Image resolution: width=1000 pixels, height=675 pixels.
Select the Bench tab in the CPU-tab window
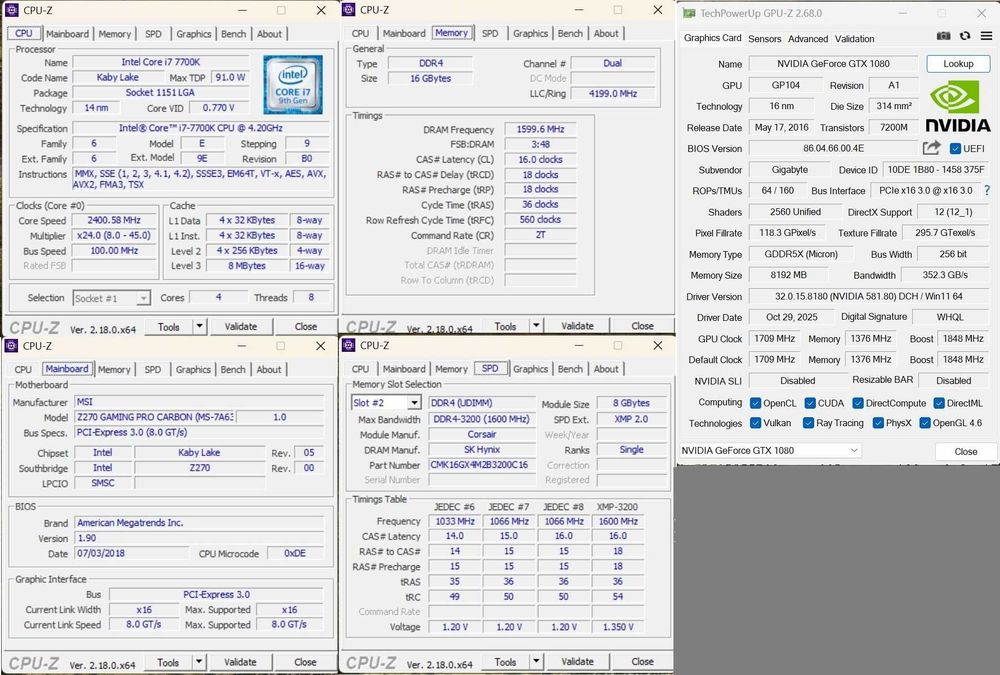click(233, 34)
